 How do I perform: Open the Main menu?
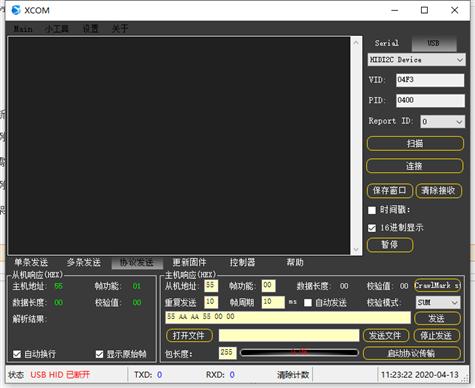click(x=23, y=29)
